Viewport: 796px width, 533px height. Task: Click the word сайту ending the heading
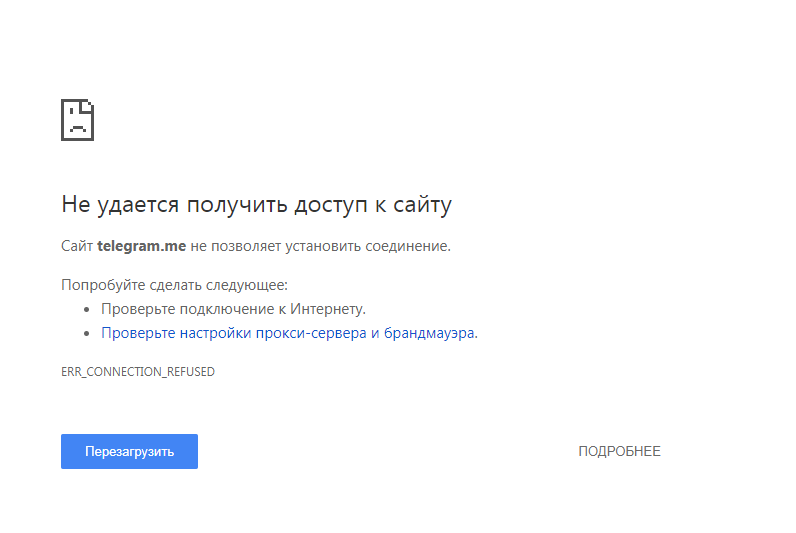pos(424,205)
